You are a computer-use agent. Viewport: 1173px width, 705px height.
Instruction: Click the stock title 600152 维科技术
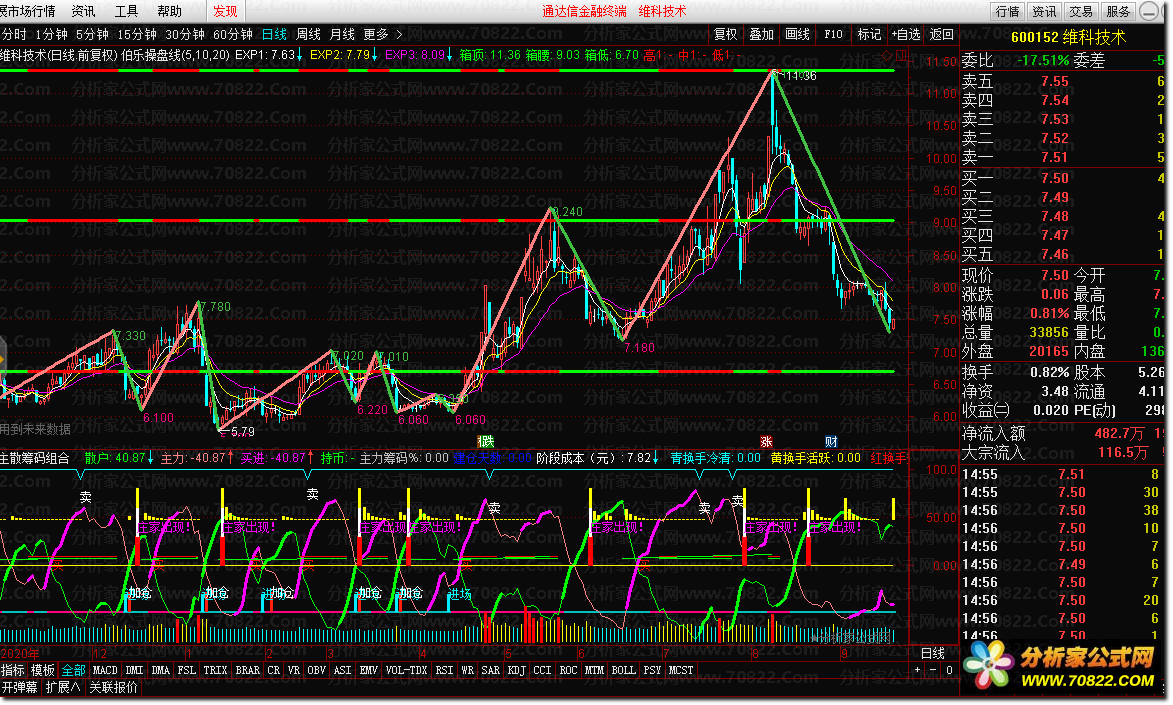pos(1068,37)
